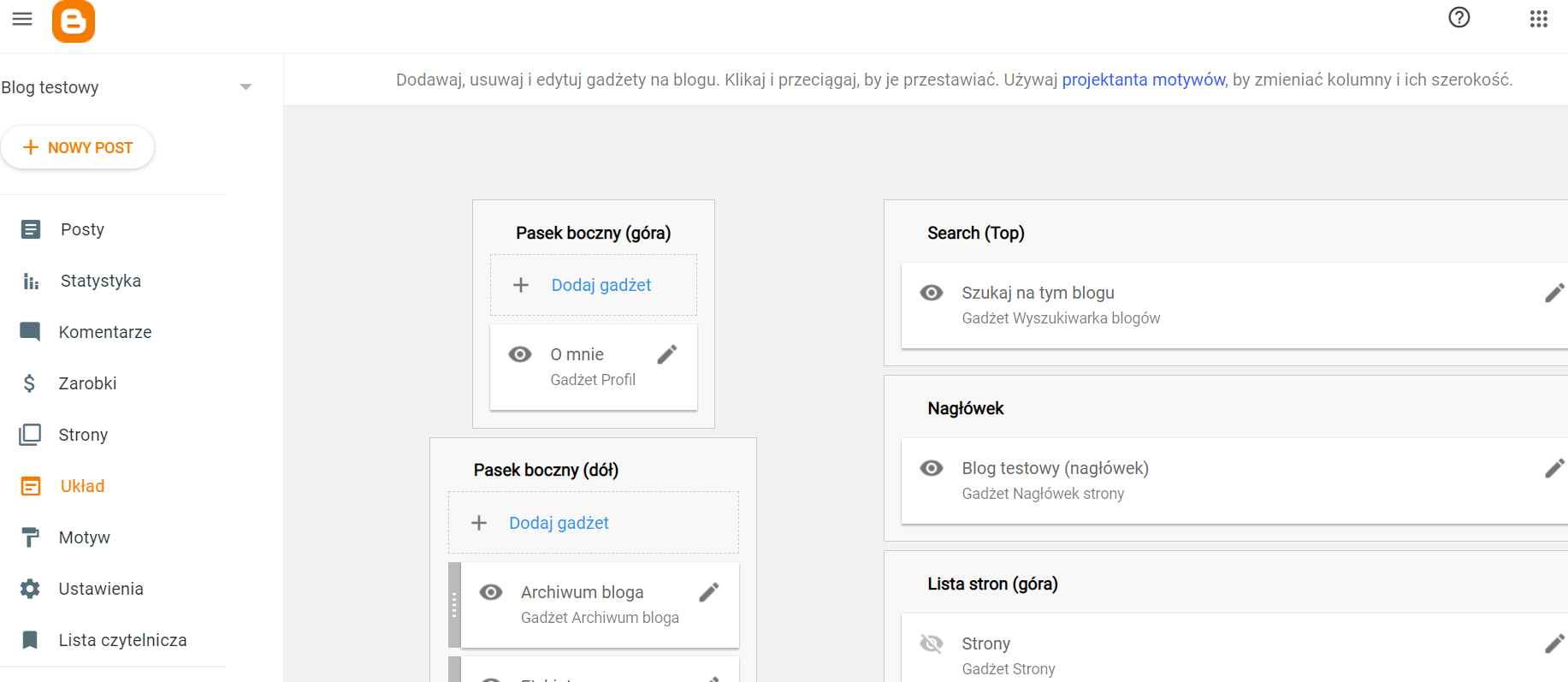Edit the Archiwum bloga gadget pencil
The image size is (1568, 682).
tap(709, 592)
